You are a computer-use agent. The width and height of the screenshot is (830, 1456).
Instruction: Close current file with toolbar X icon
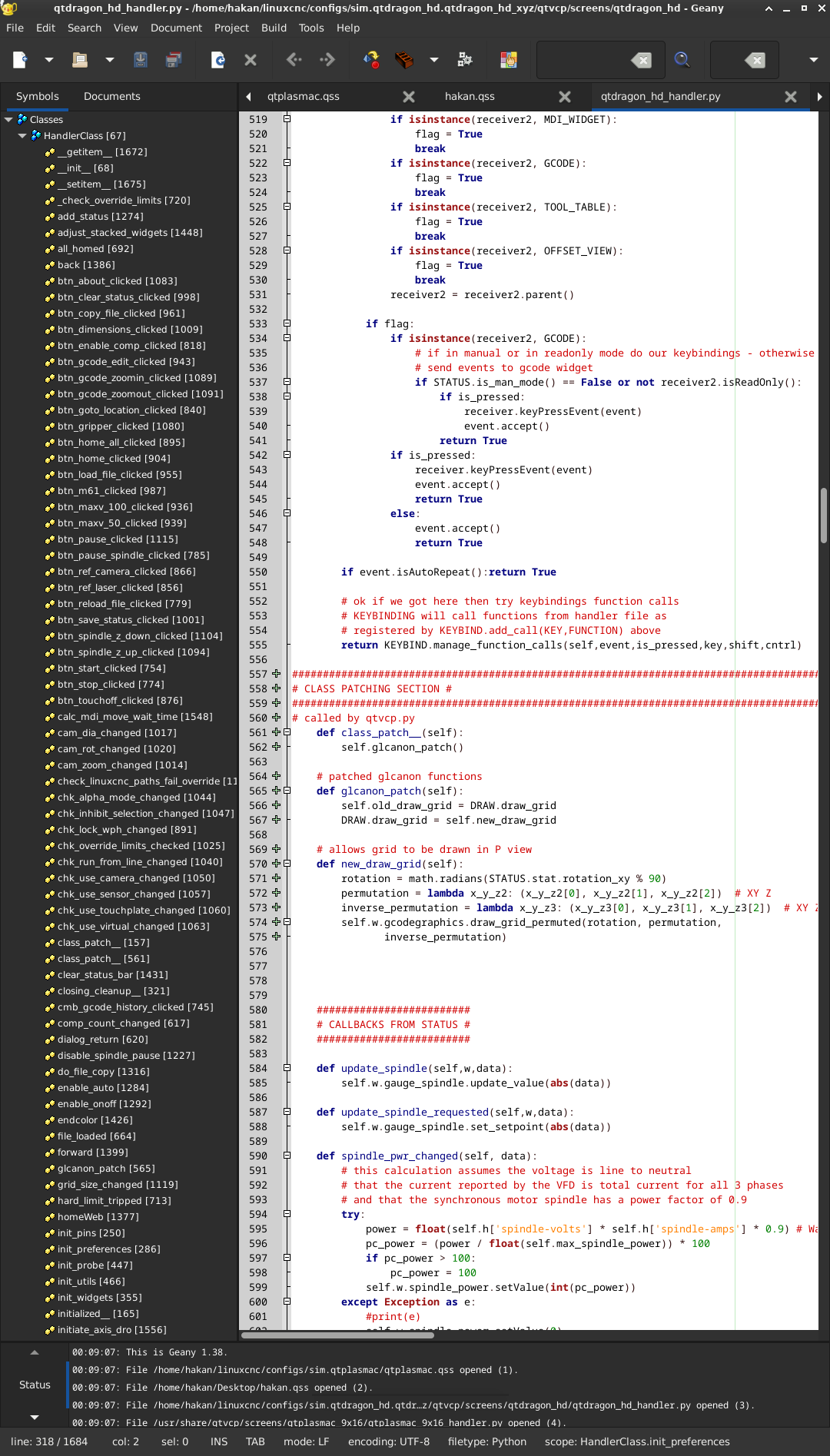click(251, 60)
